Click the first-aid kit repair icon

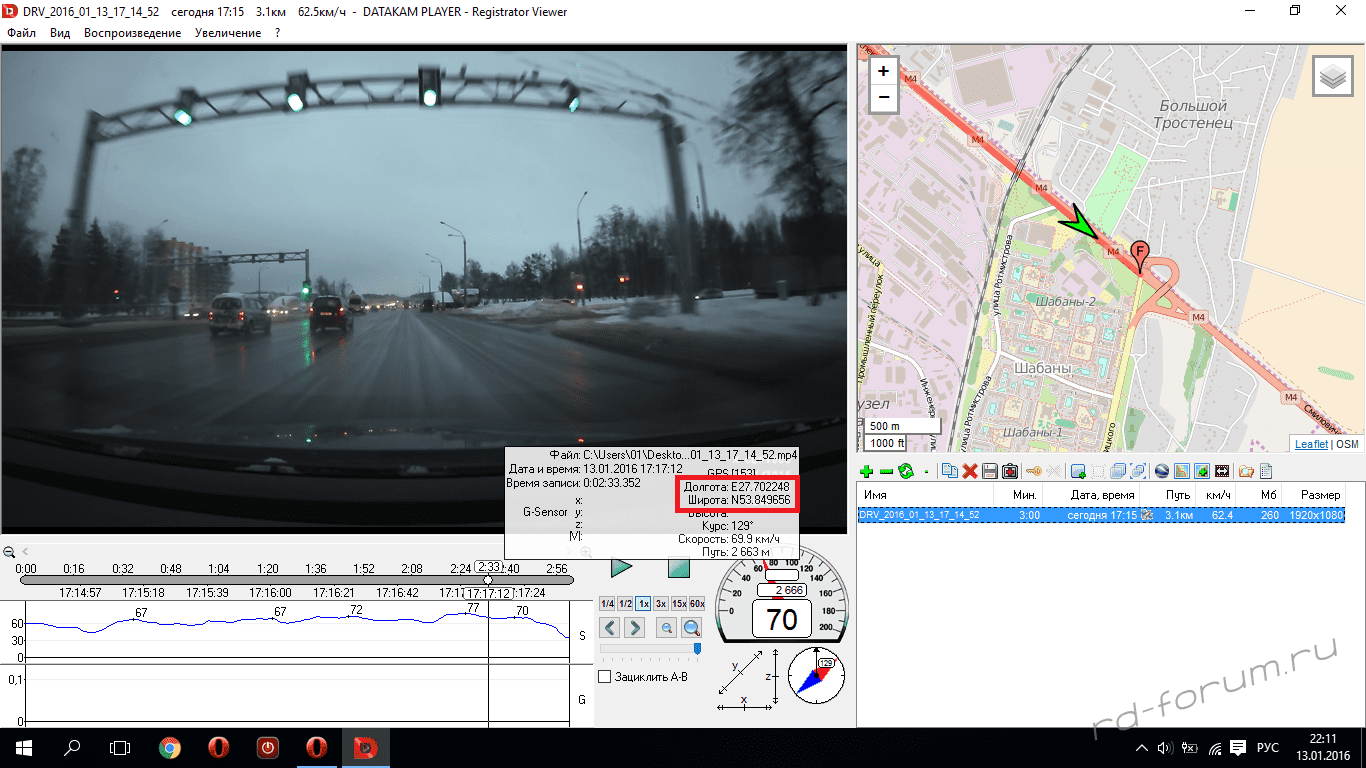[1009, 471]
